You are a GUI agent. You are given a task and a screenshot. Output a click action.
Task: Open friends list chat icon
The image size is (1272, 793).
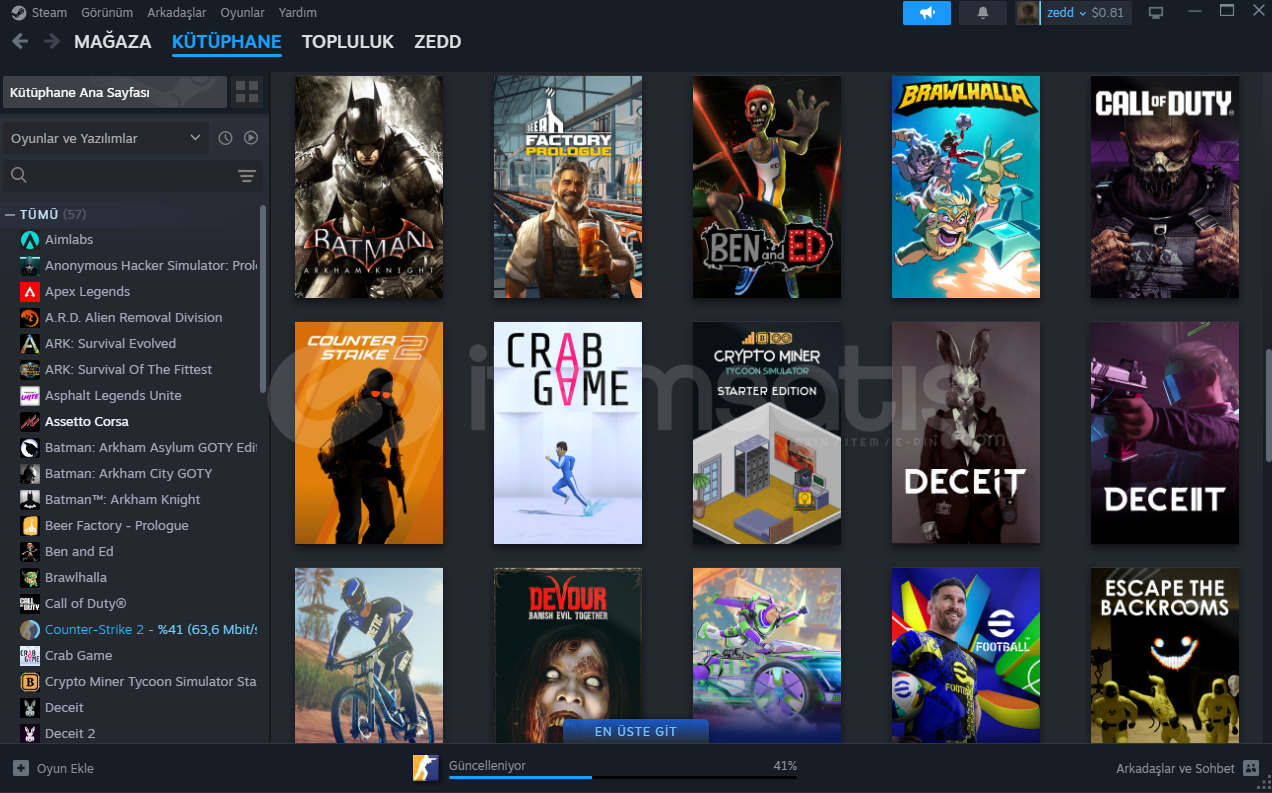tap(1251, 768)
